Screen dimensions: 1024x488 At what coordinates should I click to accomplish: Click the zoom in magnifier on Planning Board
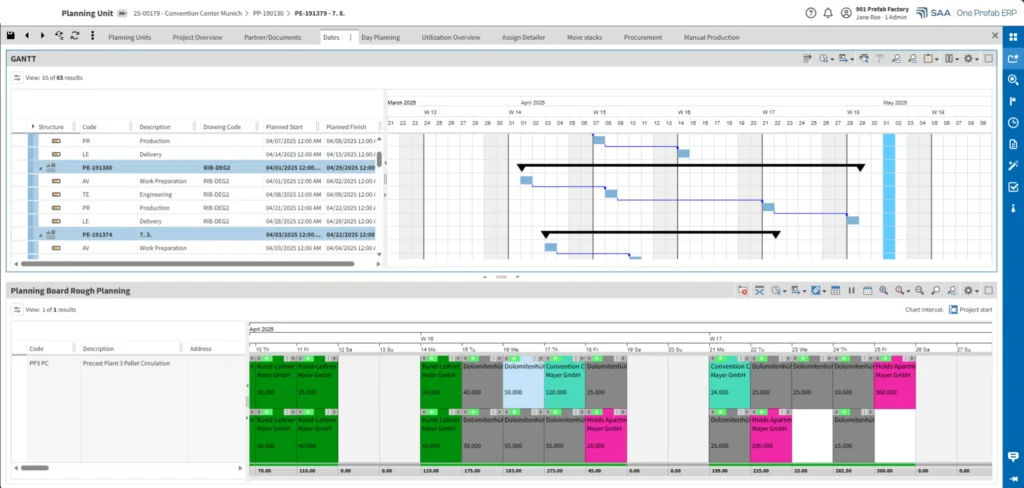(x=884, y=291)
